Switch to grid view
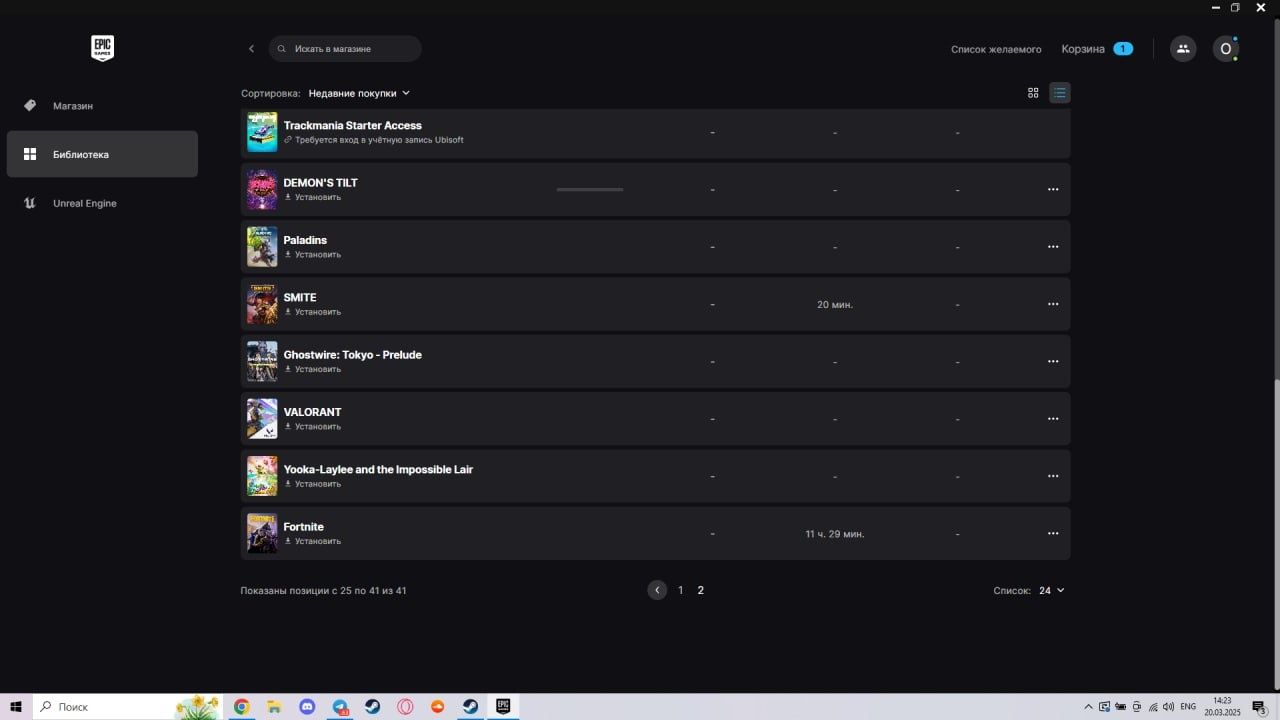Image resolution: width=1280 pixels, height=720 pixels. (1033, 93)
